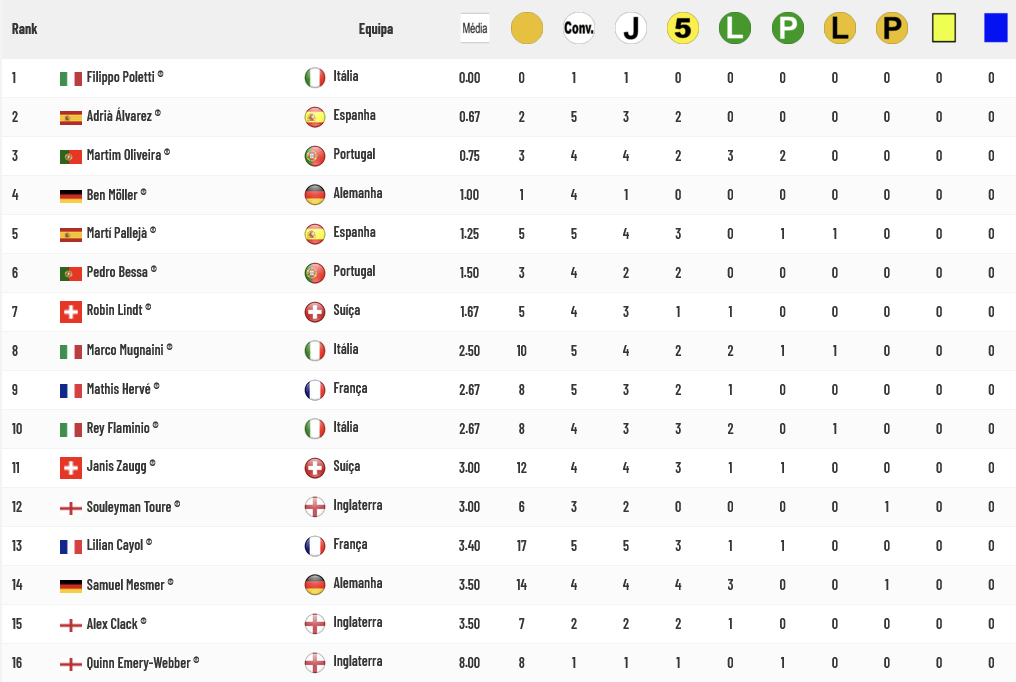Open Martim Oliveira player link
Image resolution: width=1016 pixels, height=682 pixels.
pyautogui.click(x=124, y=155)
